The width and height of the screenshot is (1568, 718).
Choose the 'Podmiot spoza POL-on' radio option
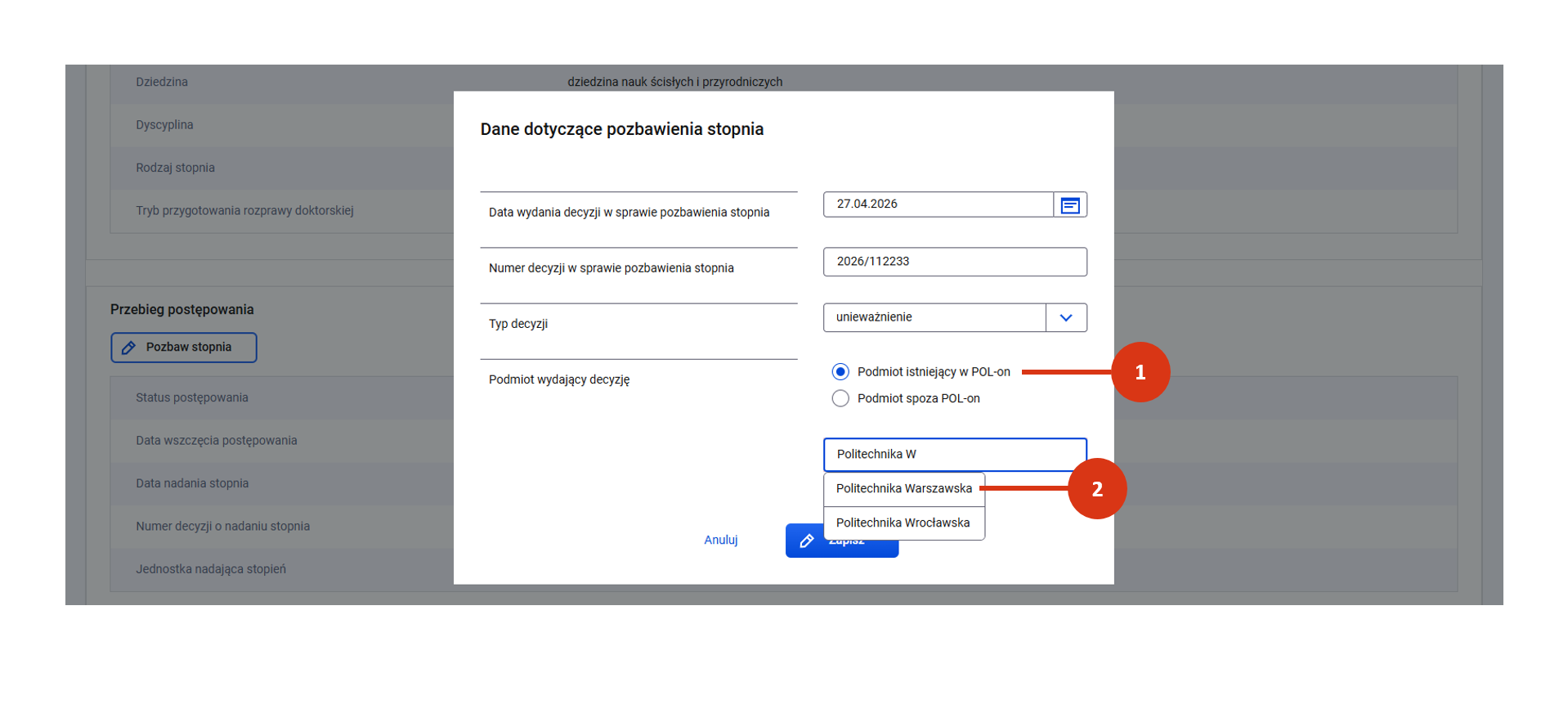click(x=840, y=399)
